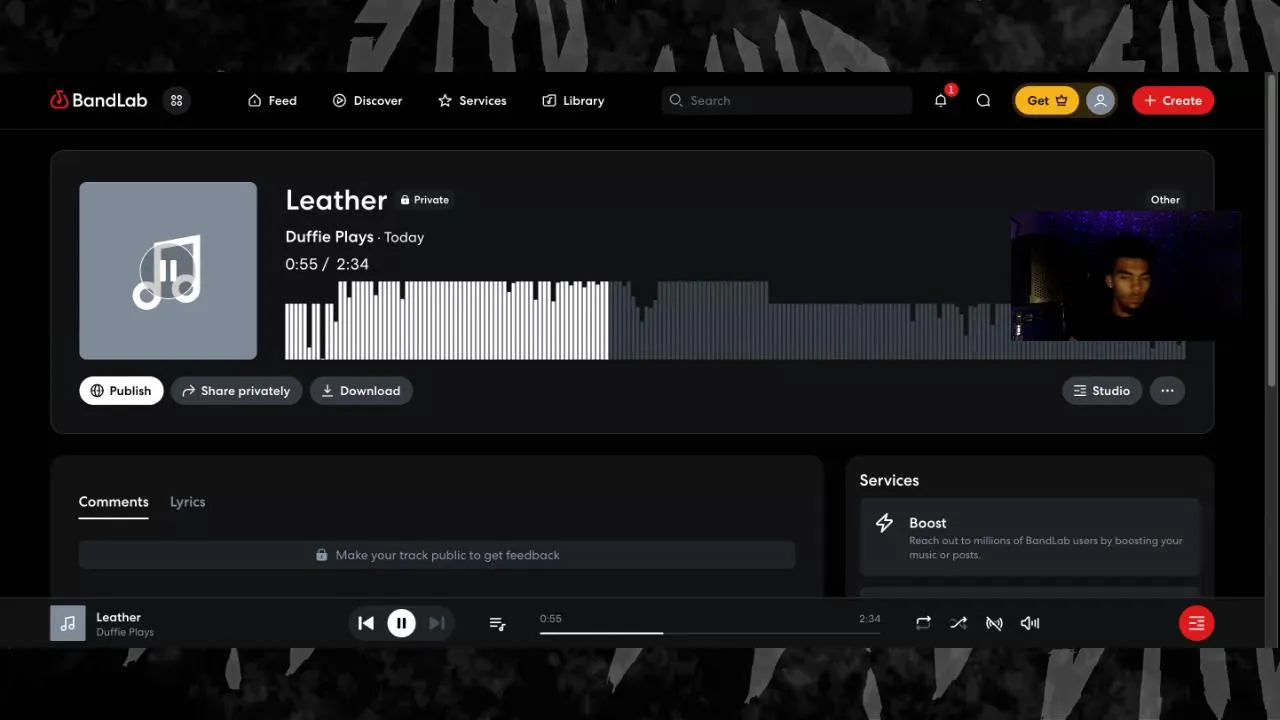Image resolution: width=1280 pixels, height=720 pixels.
Task: Open the chat messages icon
Action: (x=983, y=100)
